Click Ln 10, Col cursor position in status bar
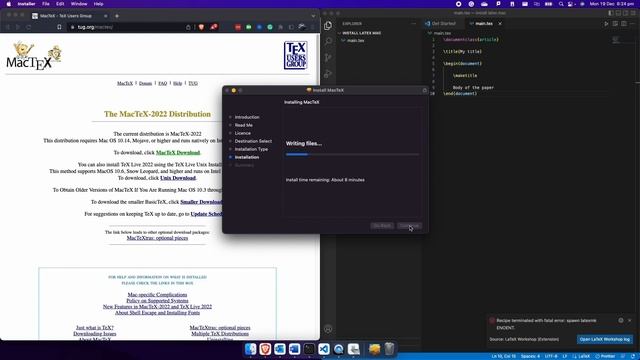Screen dimensions: 640x360 coord(504,356)
